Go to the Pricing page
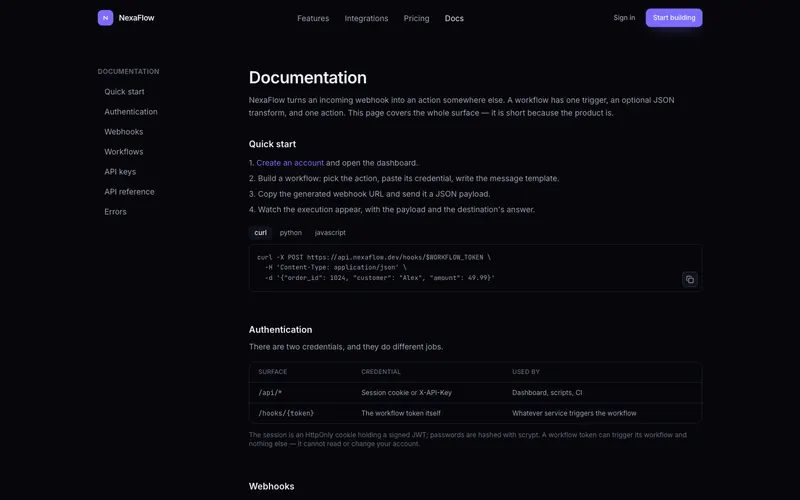Viewport: 800px width, 500px height. (x=416, y=18)
